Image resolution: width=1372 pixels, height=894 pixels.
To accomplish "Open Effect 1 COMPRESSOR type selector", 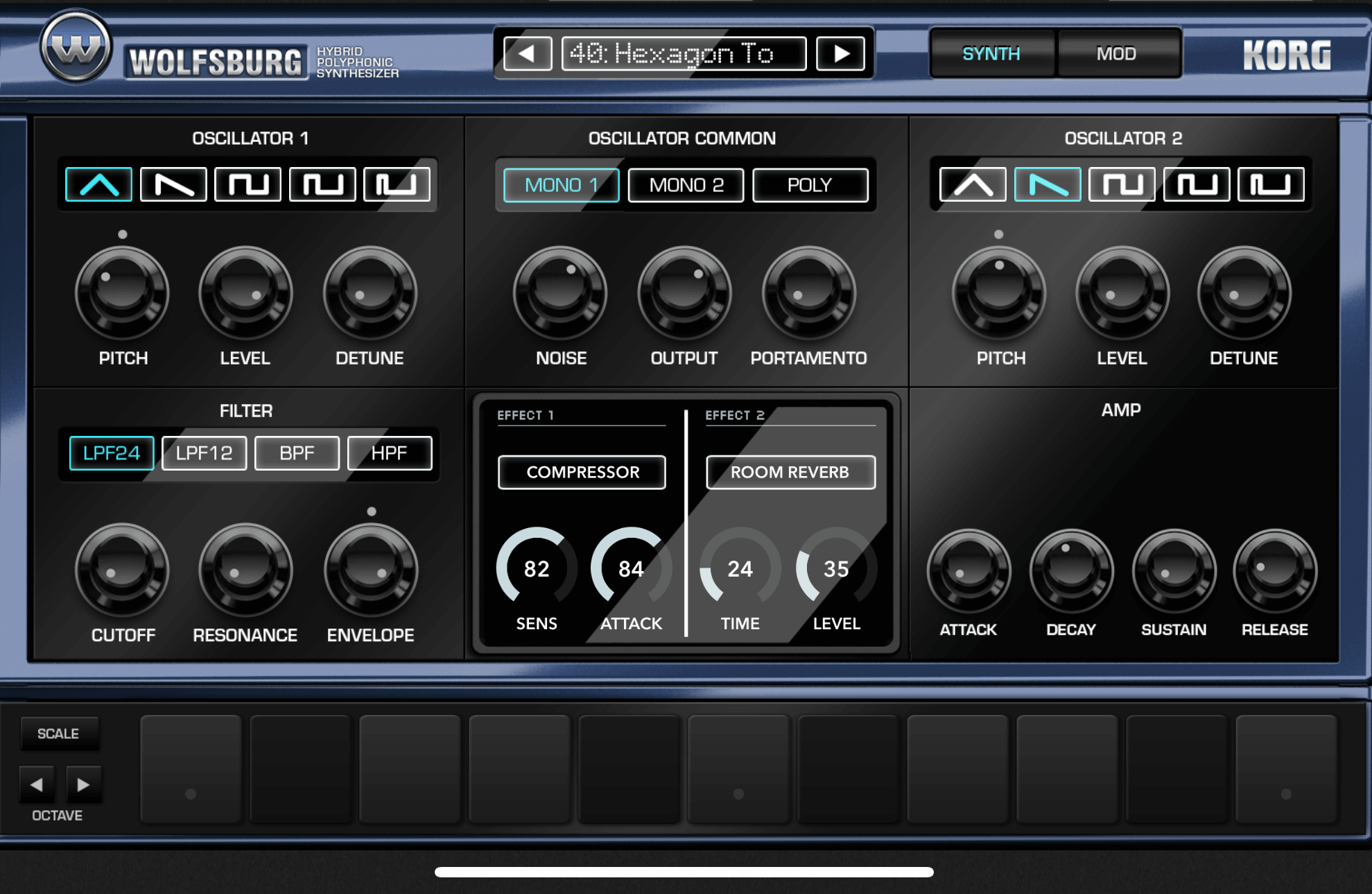I will [582, 472].
